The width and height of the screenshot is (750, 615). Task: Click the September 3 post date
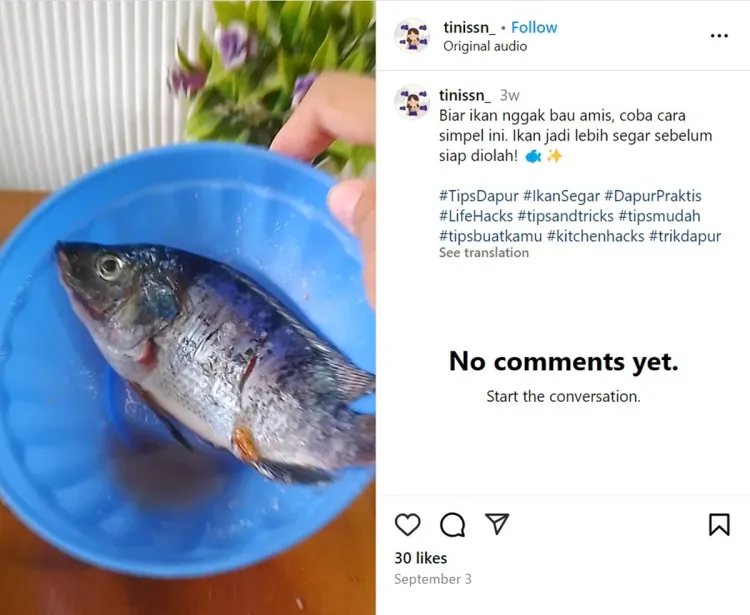pos(432,579)
